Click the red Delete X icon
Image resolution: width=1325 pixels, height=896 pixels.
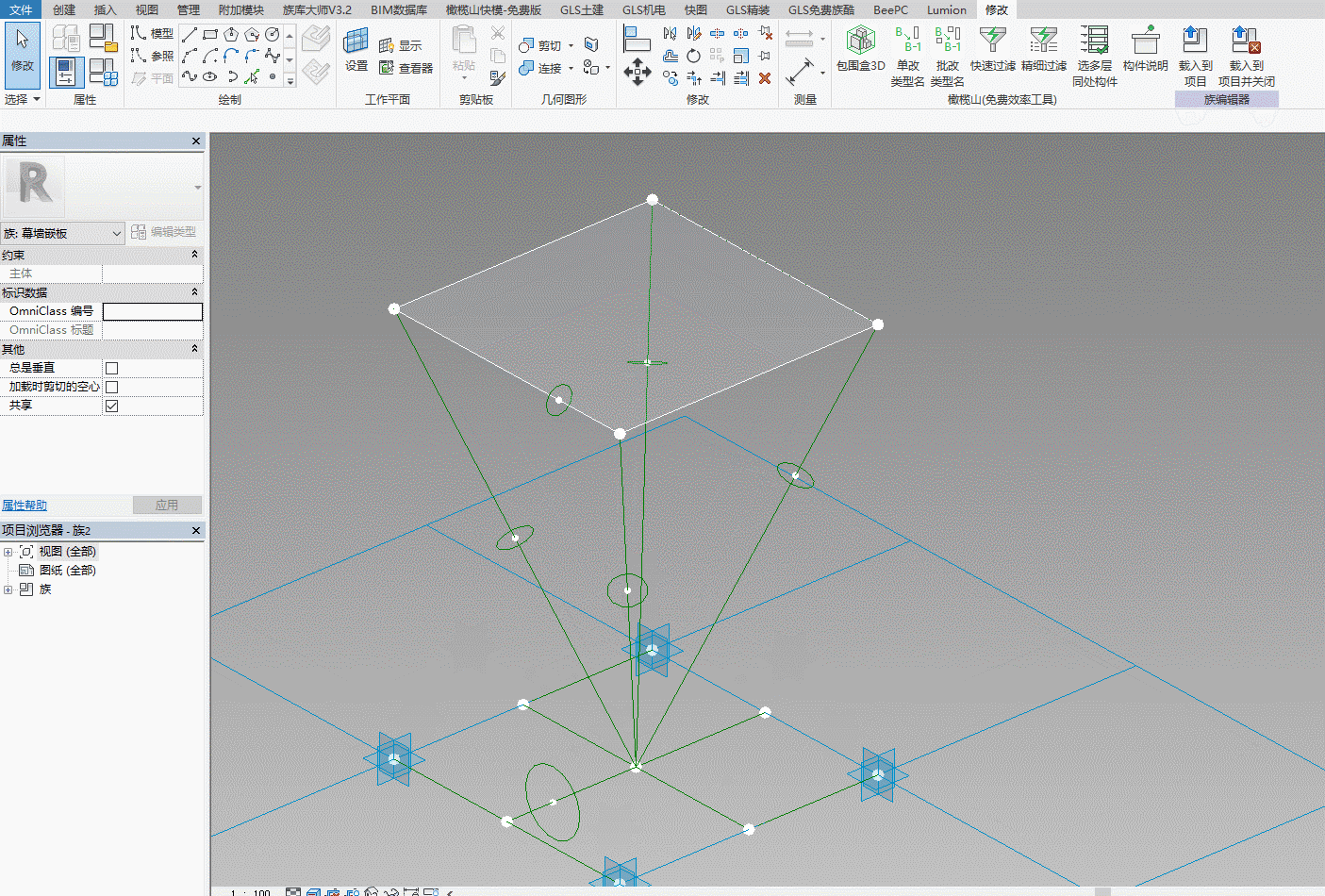coord(765,78)
